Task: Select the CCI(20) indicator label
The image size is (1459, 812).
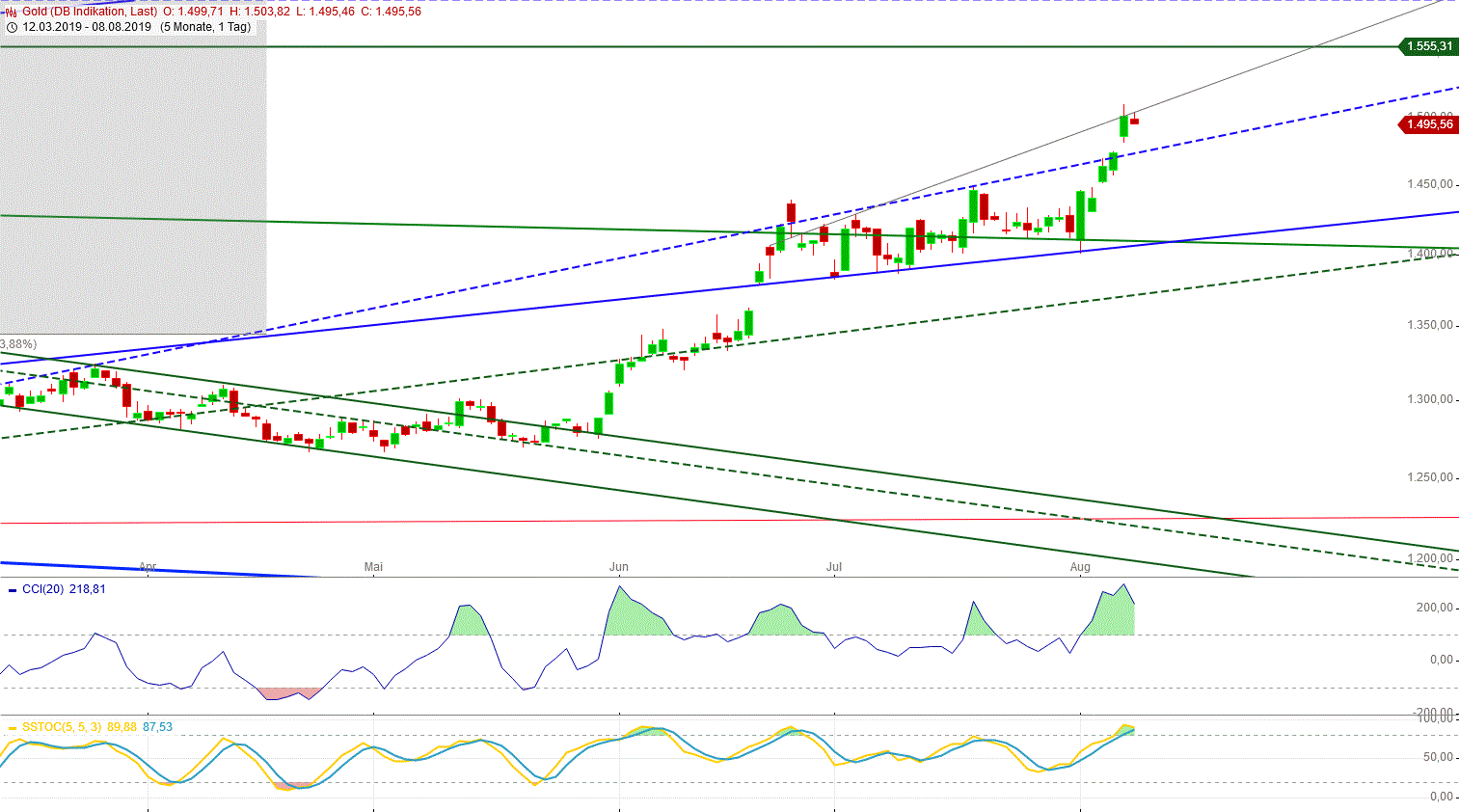Action: [x=42, y=589]
